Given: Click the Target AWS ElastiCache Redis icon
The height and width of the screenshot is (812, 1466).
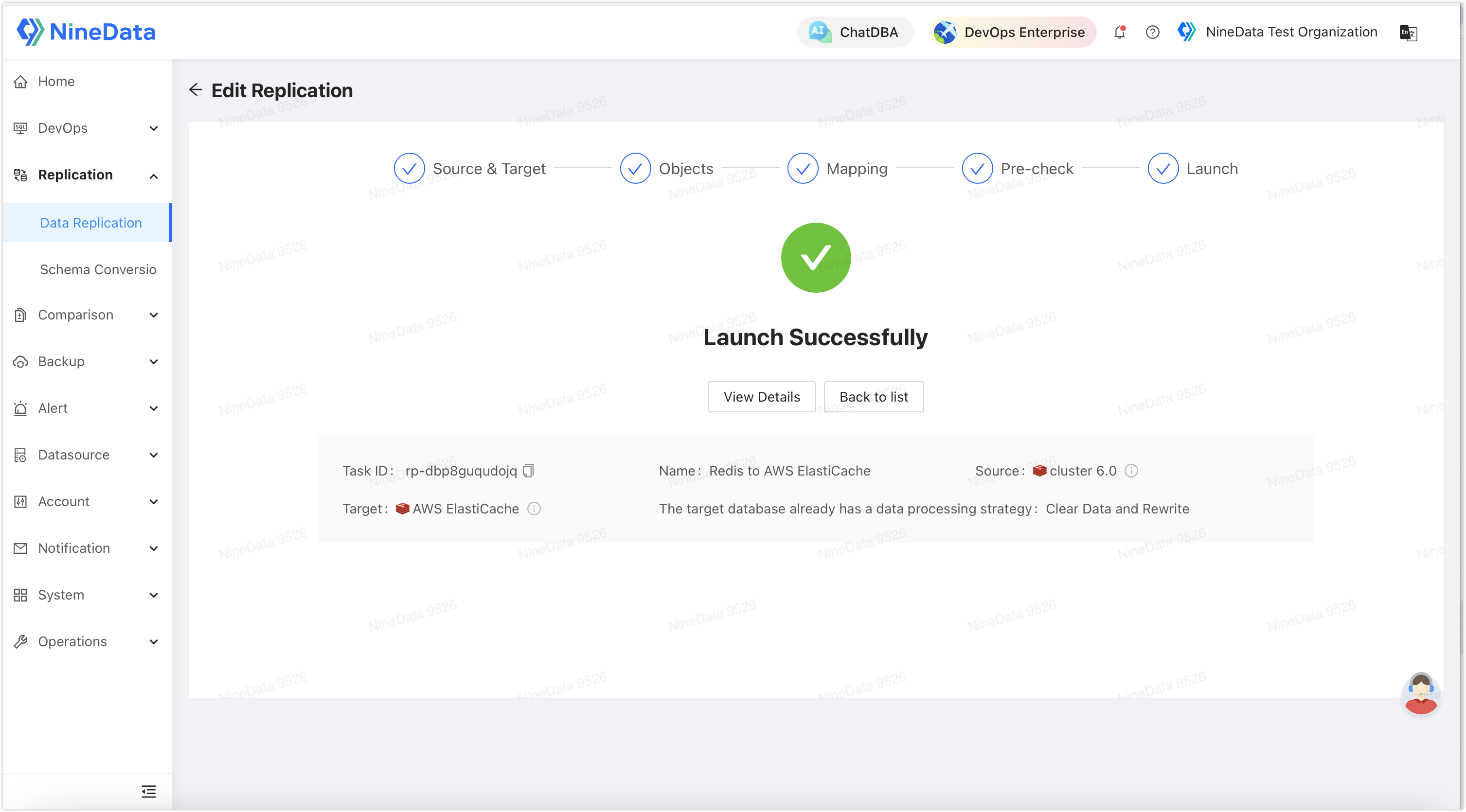Looking at the screenshot, I should 402,508.
